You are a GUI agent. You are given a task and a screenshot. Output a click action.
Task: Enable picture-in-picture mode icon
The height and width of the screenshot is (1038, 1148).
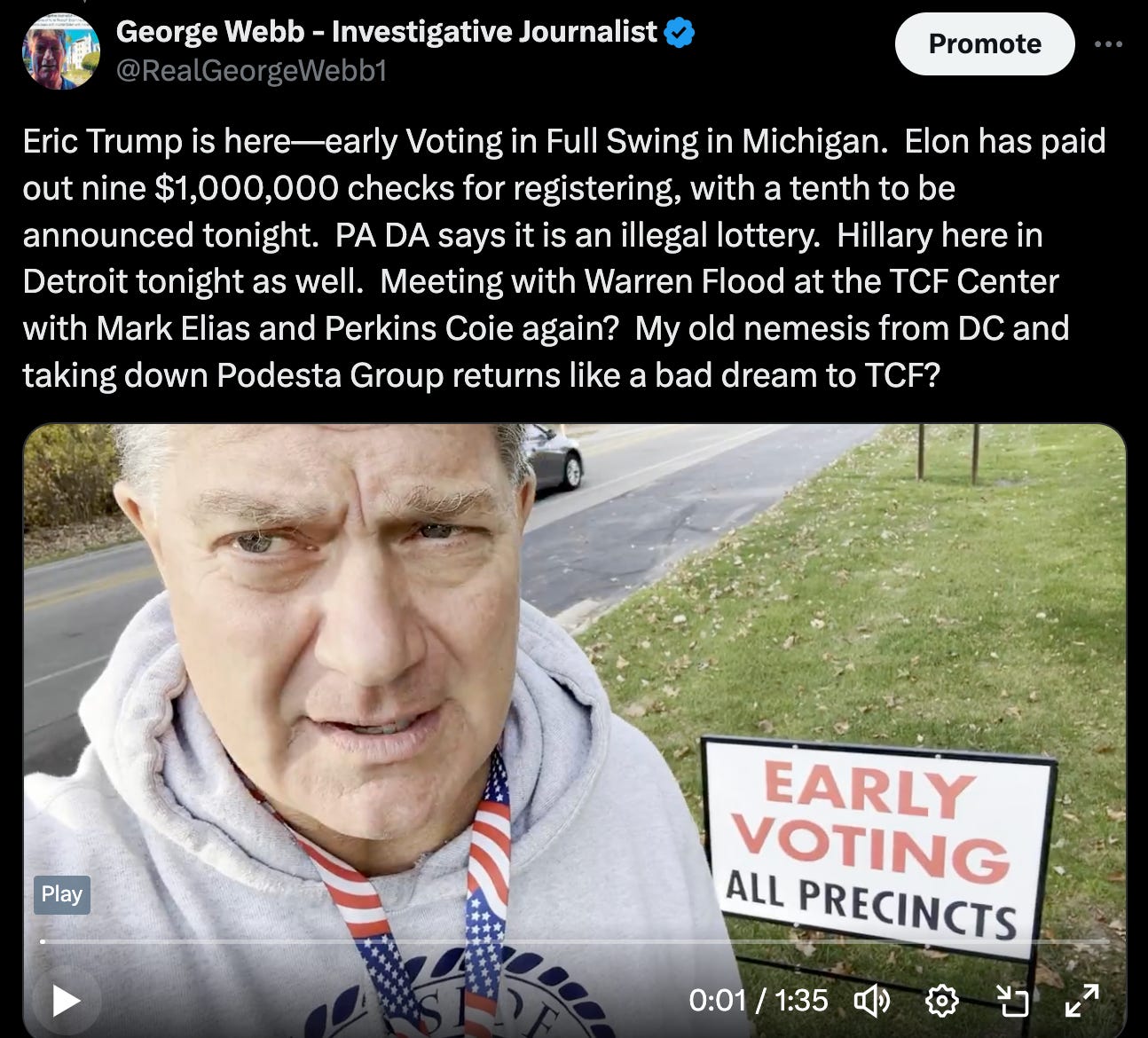(x=1012, y=1002)
